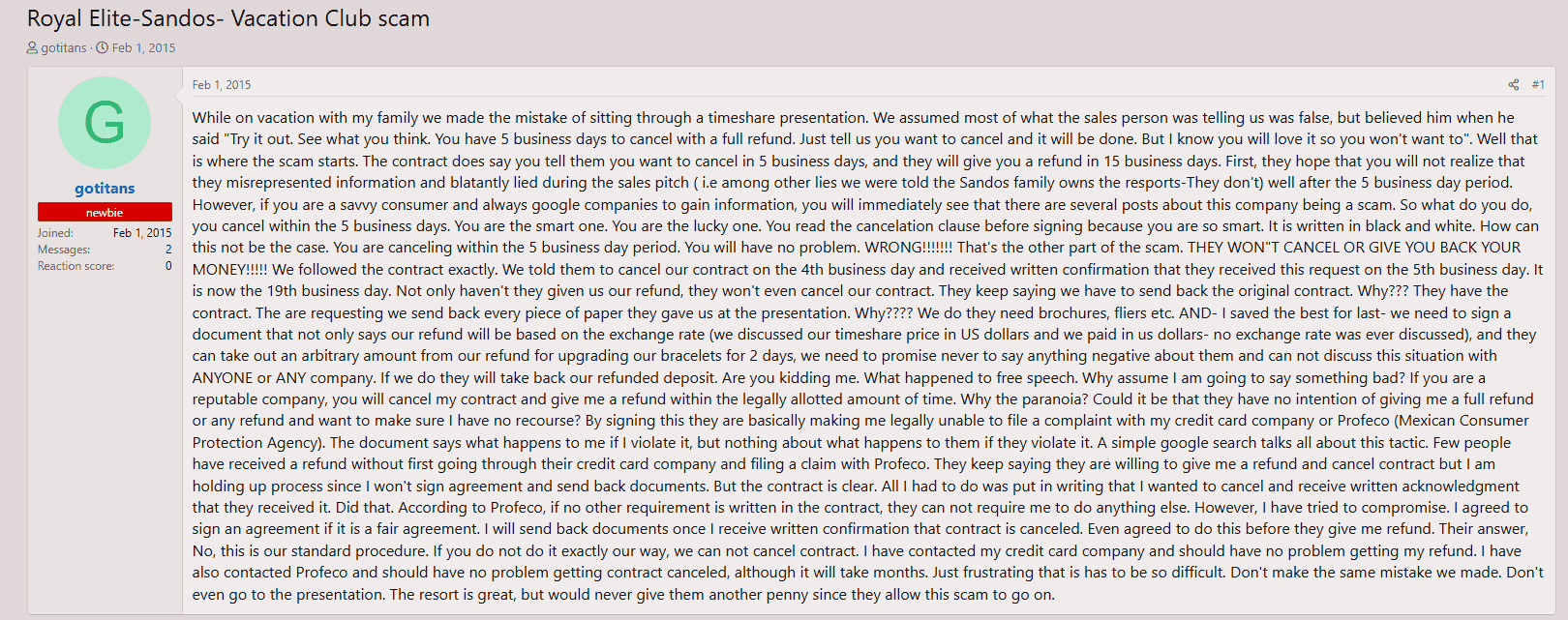The height and width of the screenshot is (620, 1568).
Task: Open the green G avatar profile
Action: click(x=105, y=123)
